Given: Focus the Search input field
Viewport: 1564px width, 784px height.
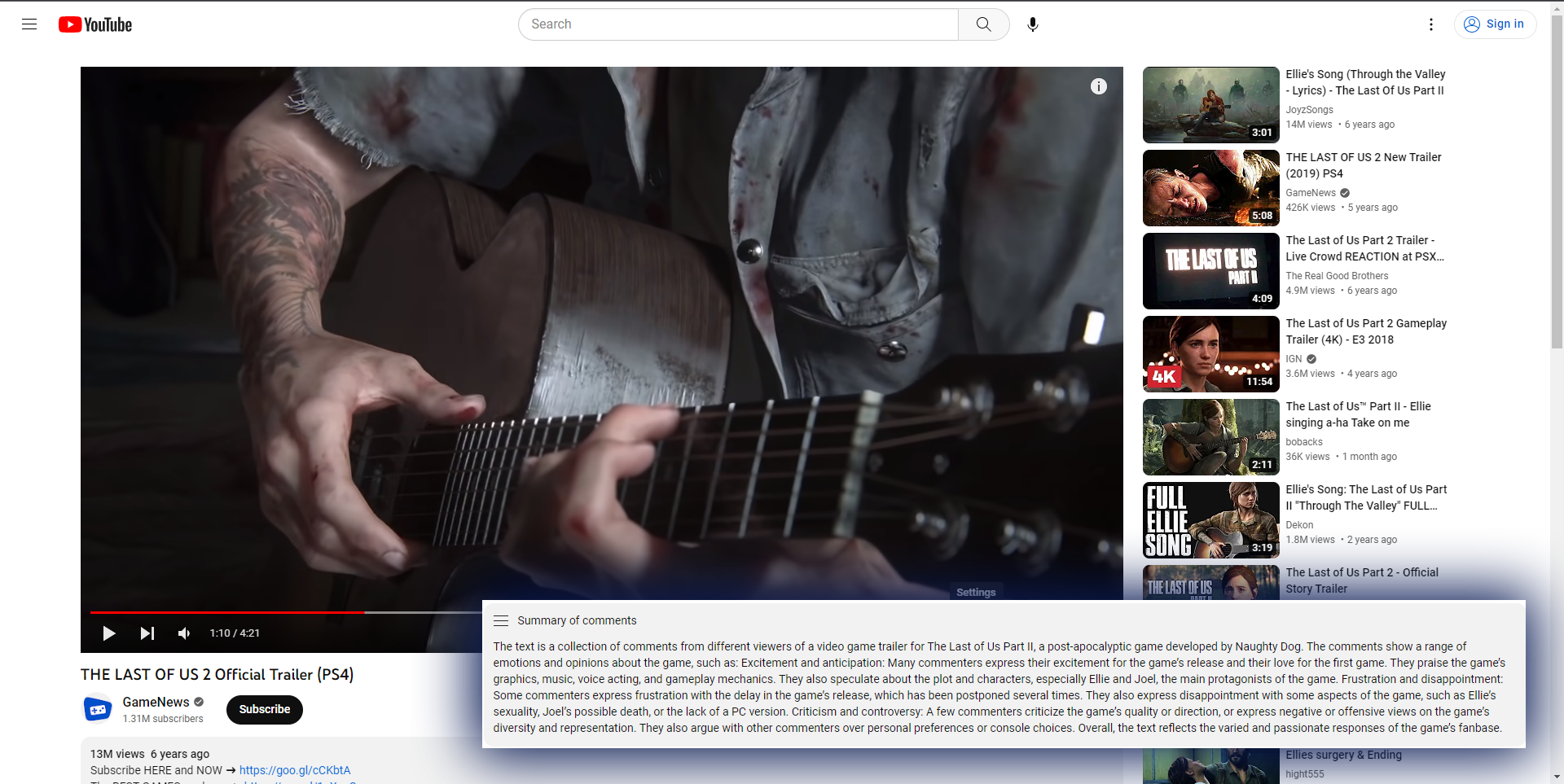Looking at the screenshot, I should pos(739,24).
